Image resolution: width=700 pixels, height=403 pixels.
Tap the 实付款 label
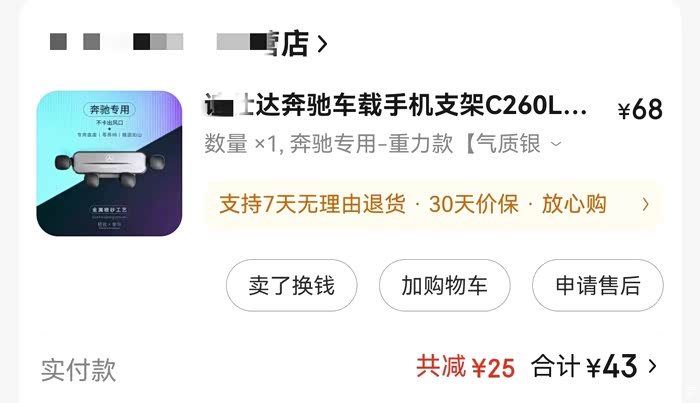[x=79, y=370]
